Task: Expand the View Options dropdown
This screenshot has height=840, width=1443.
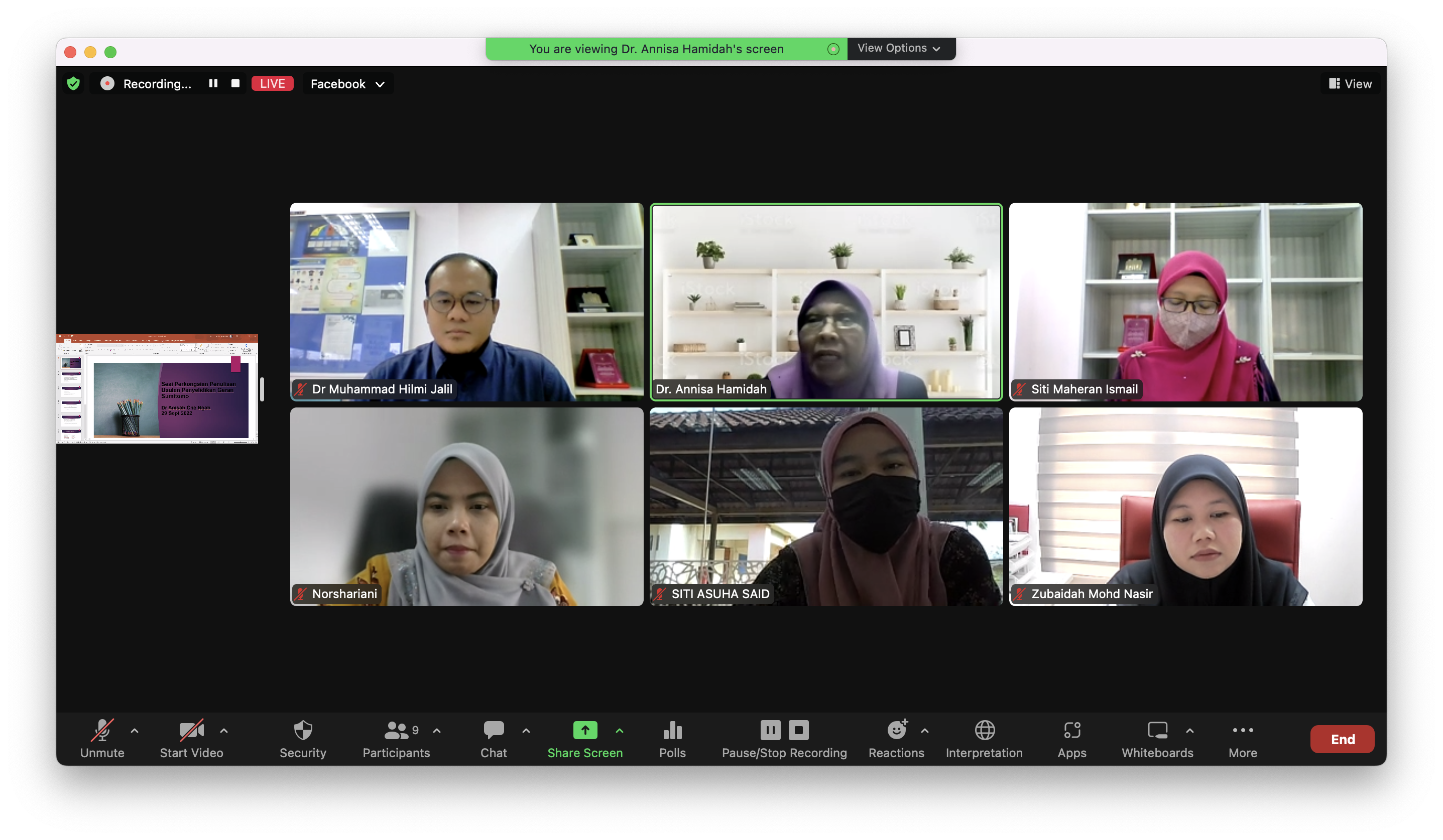Action: point(899,49)
